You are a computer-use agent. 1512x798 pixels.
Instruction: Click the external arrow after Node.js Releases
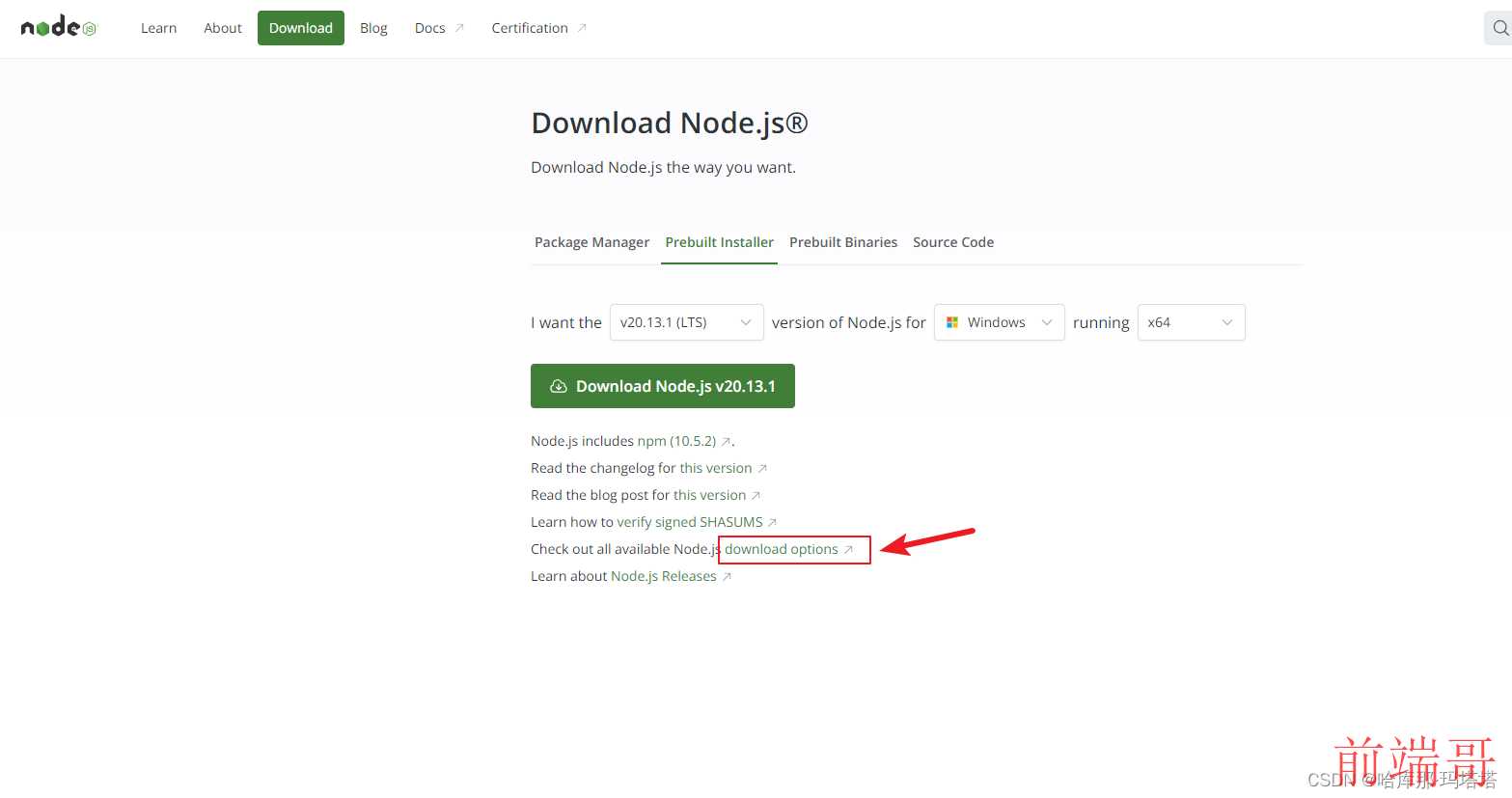tap(728, 577)
